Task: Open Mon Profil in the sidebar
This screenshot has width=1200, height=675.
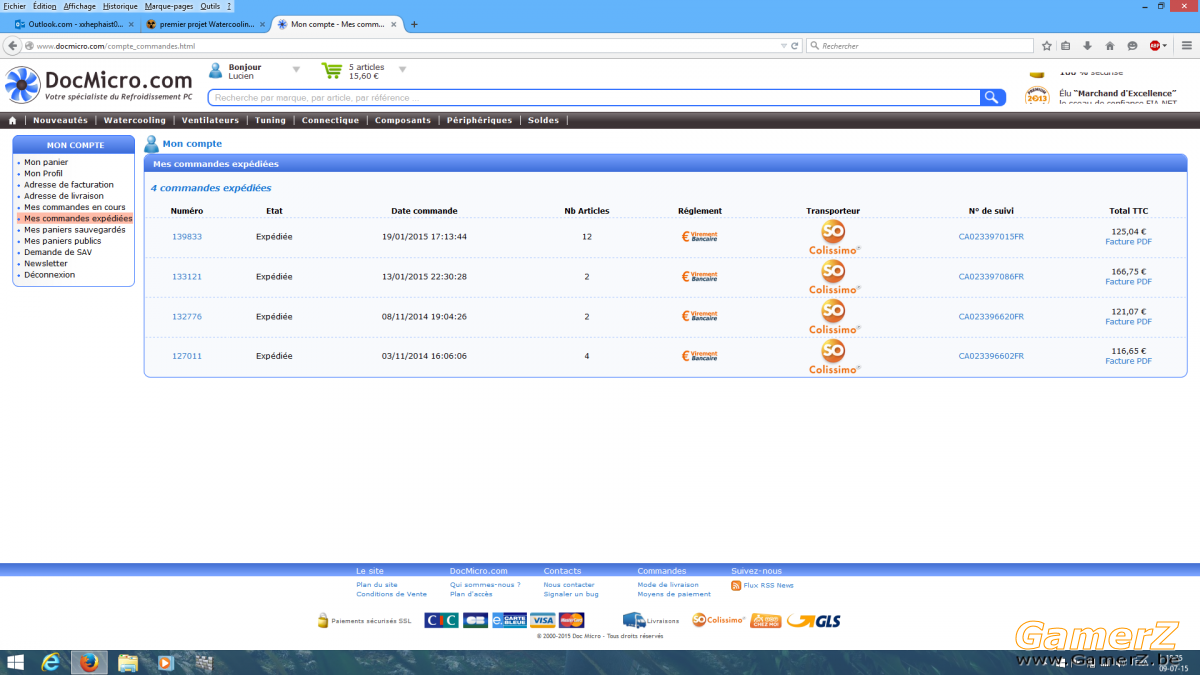Action: [43, 174]
